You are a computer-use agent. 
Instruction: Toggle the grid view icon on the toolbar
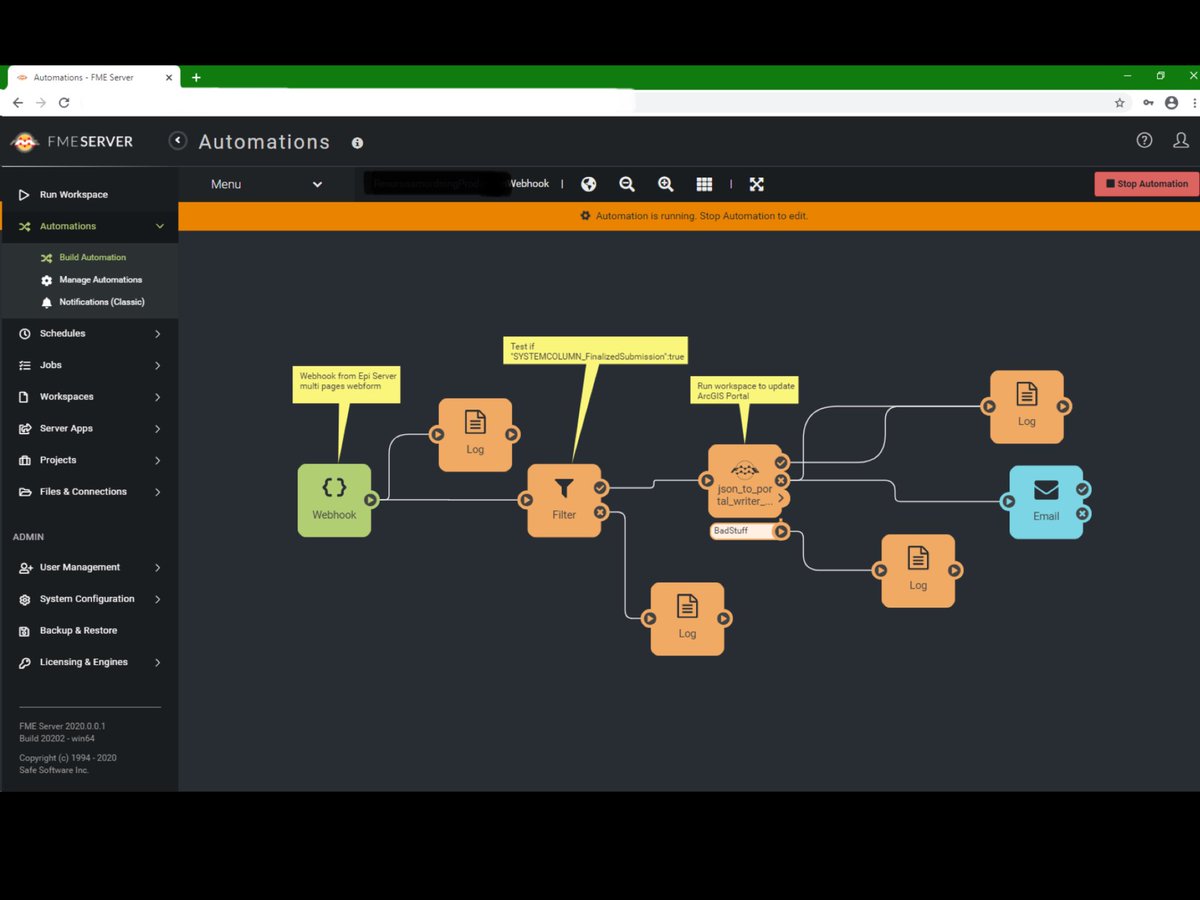click(704, 184)
